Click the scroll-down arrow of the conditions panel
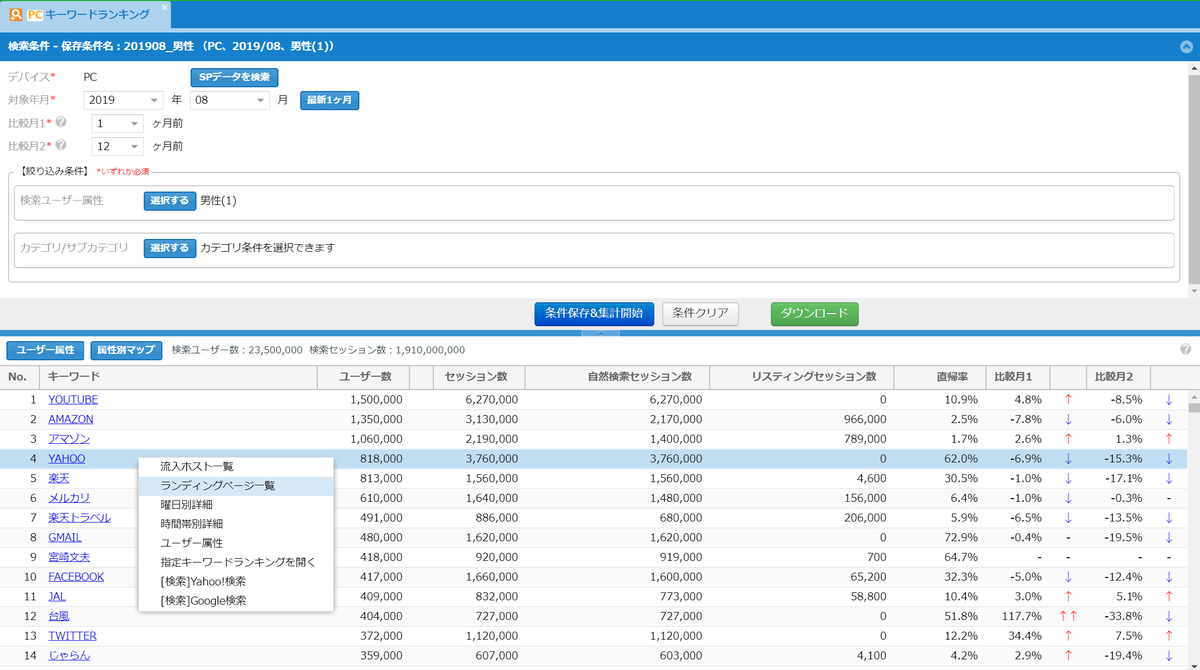 point(1194,291)
